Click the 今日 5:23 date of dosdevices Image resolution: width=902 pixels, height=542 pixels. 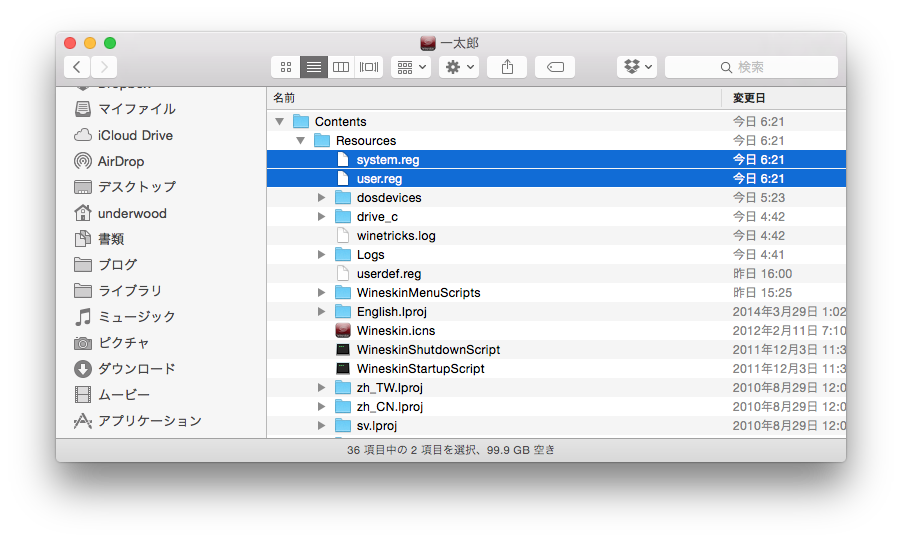tap(759, 197)
